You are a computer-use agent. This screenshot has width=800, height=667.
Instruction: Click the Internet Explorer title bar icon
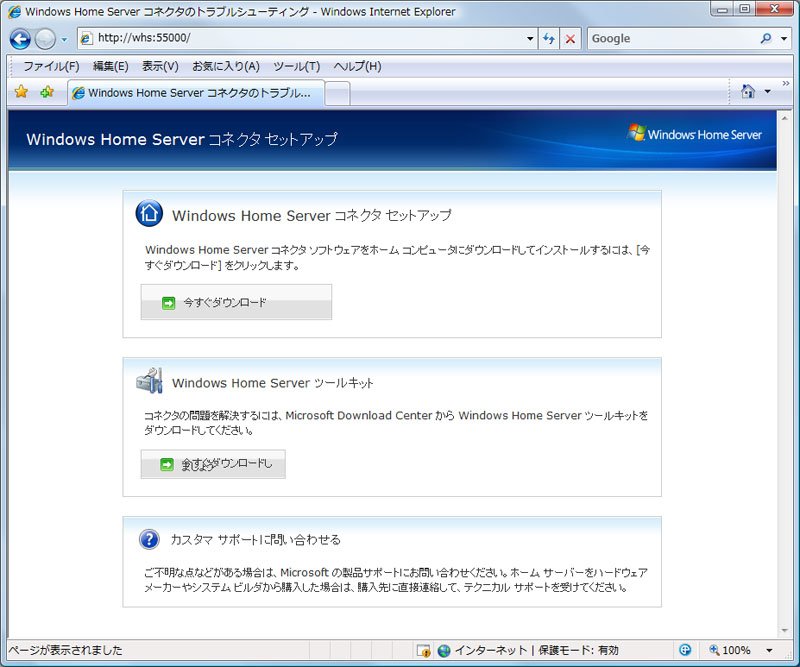15,11
